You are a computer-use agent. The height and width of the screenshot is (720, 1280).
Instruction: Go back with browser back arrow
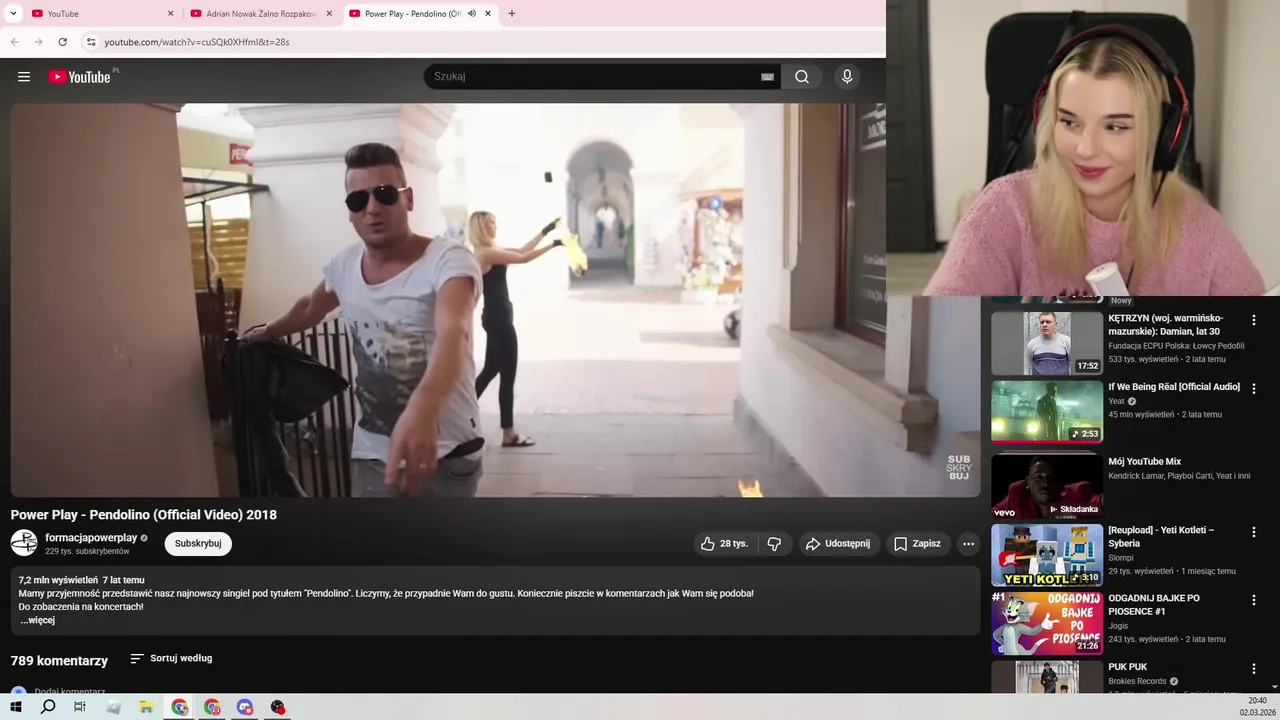point(15,42)
